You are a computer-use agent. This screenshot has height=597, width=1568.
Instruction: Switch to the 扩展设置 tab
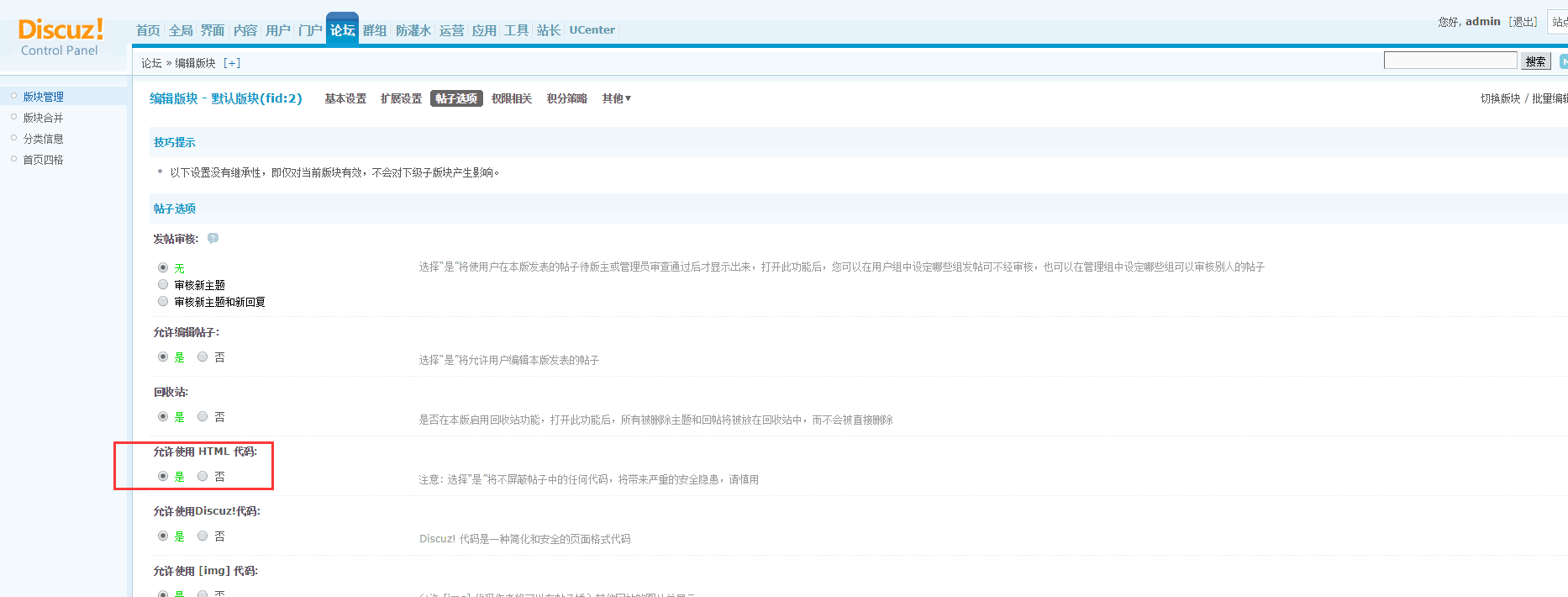401,98
